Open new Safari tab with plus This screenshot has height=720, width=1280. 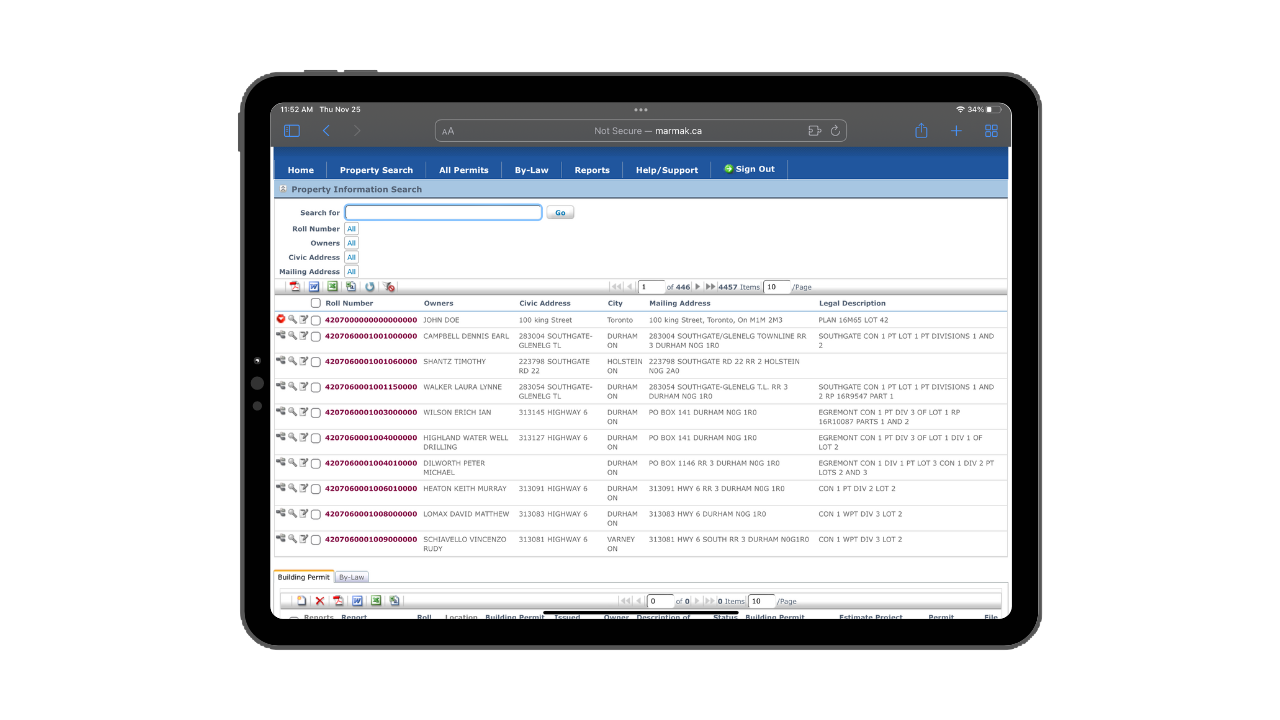956,131
